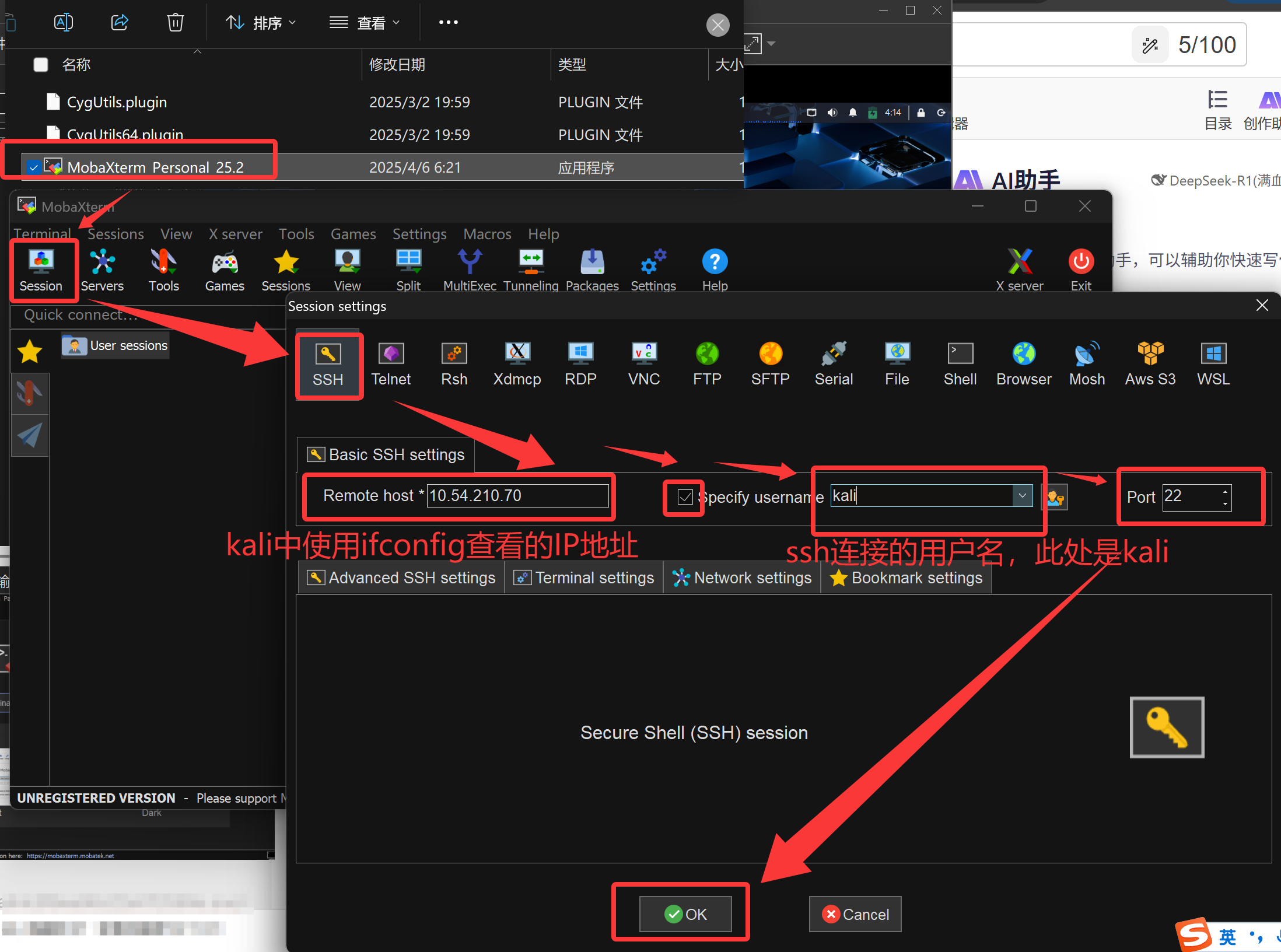Pick the SFTP session type
The image size is (1281, 952).
770,365
